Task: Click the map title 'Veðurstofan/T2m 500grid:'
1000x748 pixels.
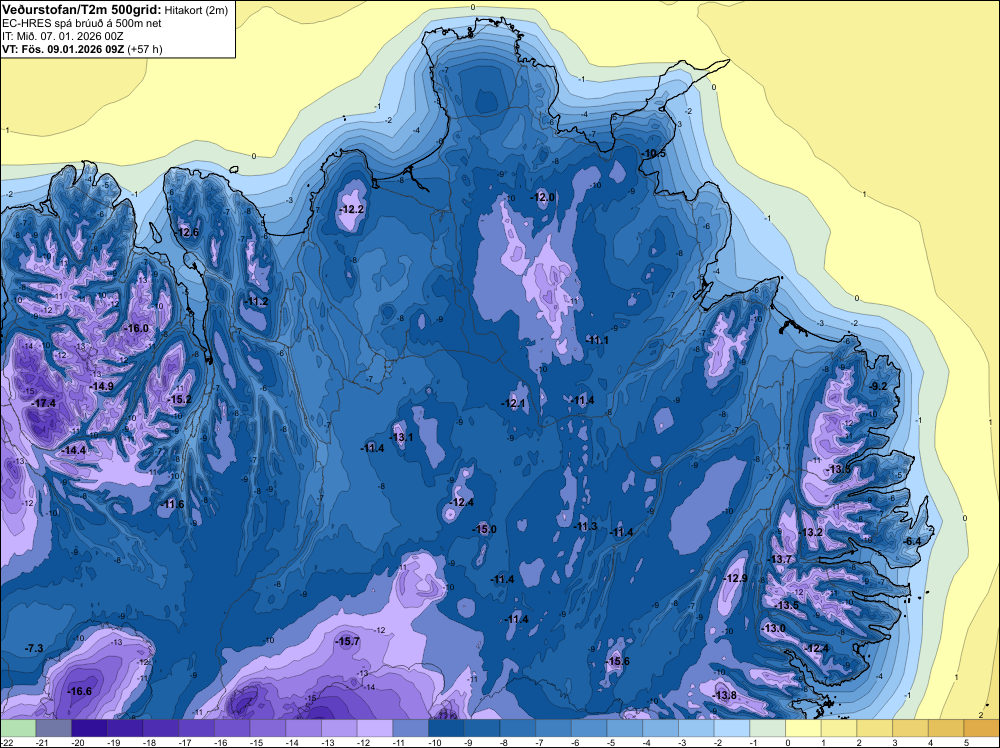Action: point(82,10)
